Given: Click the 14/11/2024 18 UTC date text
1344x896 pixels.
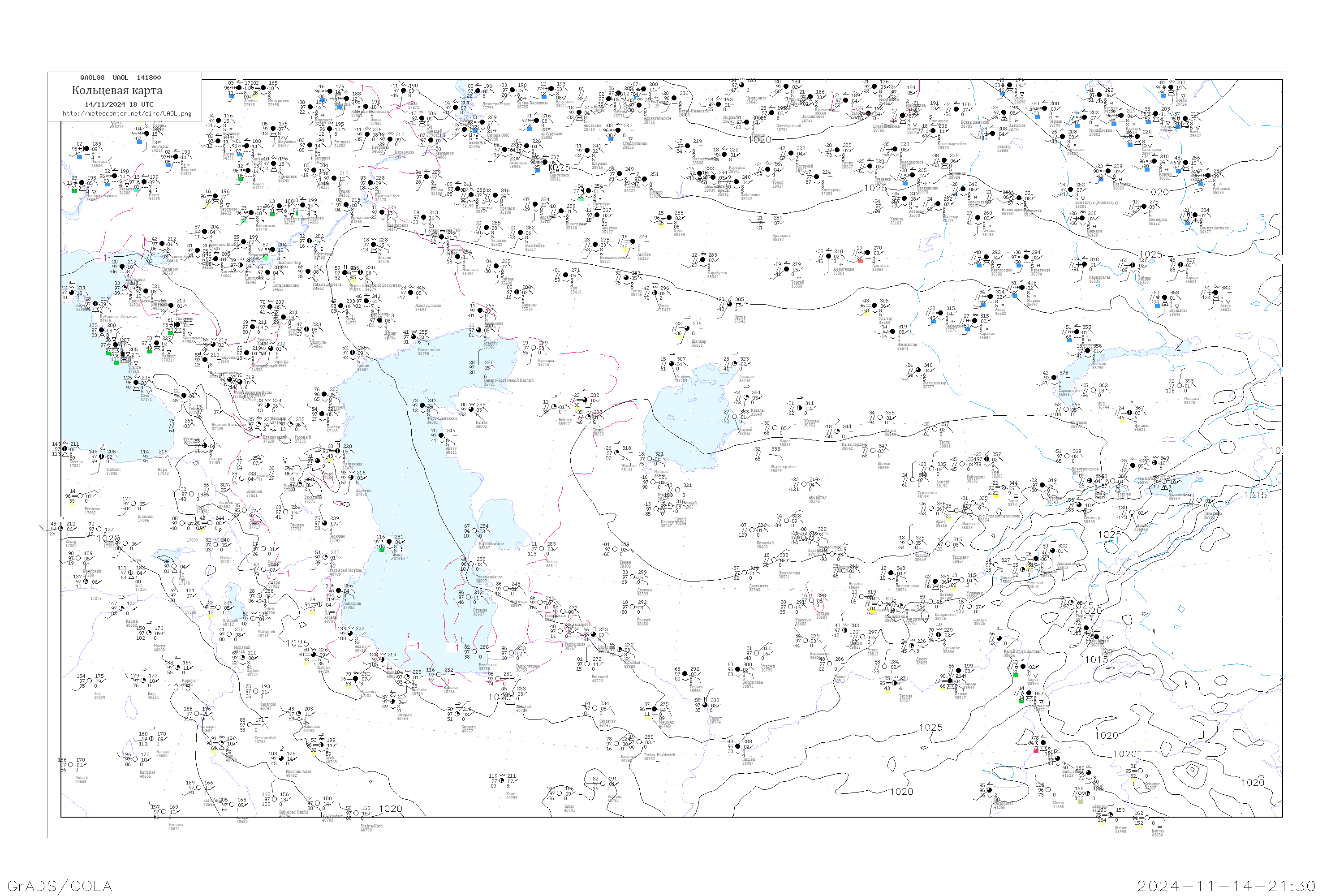Looking at the screenshot, I should (x=119, y=104).
